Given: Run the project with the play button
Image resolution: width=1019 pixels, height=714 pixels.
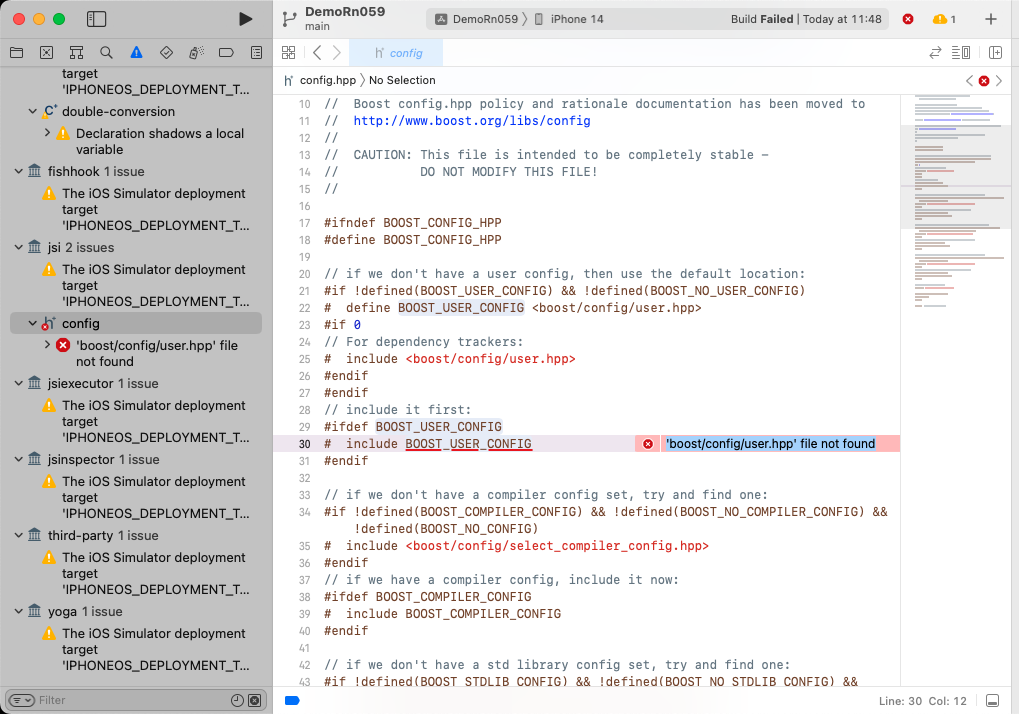Looking at the screenshot, I should [x=246, y=19].
